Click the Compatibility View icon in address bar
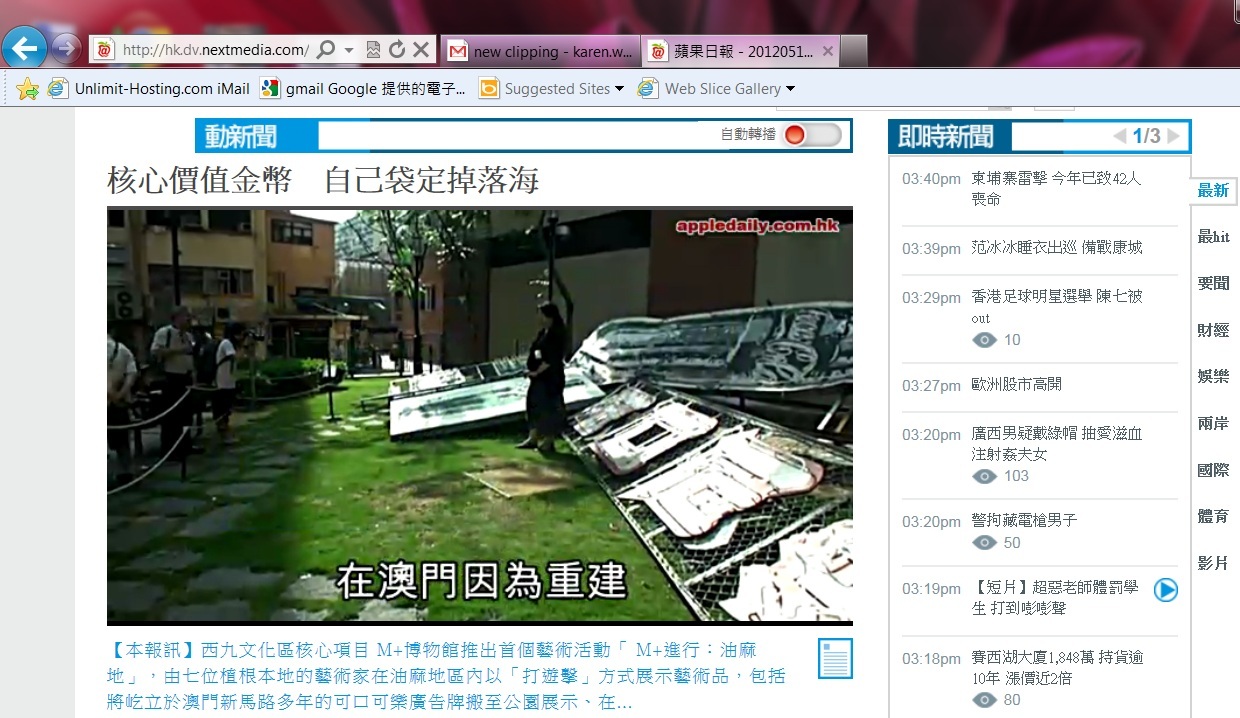This screenshot has height=718, width=1240. (373, 50)
